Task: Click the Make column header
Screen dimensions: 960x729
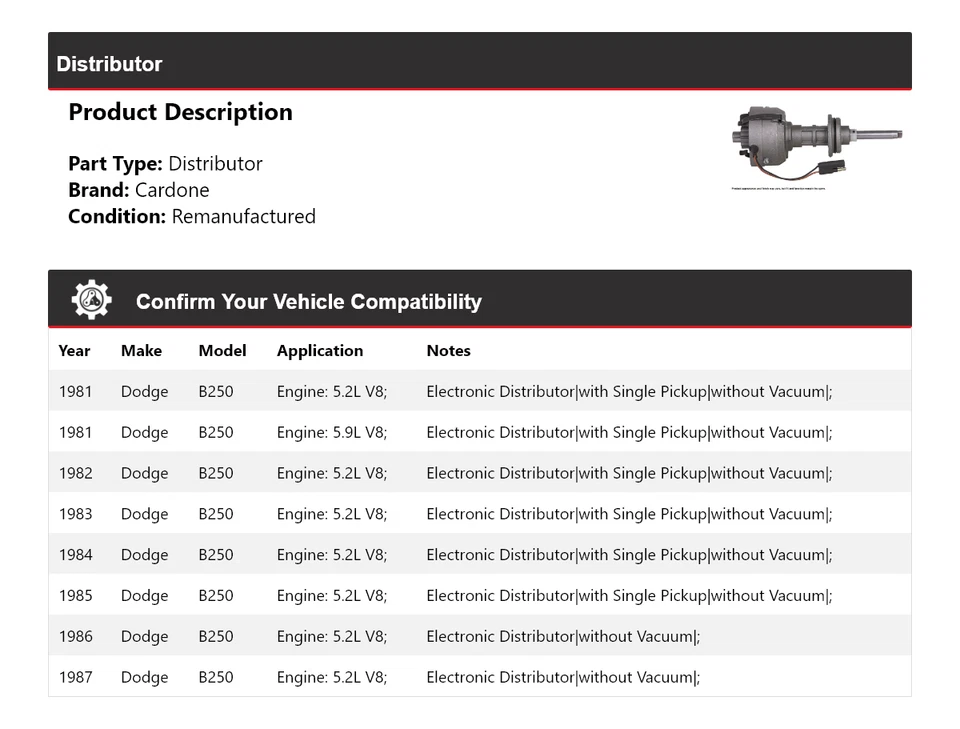Action: click(141, 351)
